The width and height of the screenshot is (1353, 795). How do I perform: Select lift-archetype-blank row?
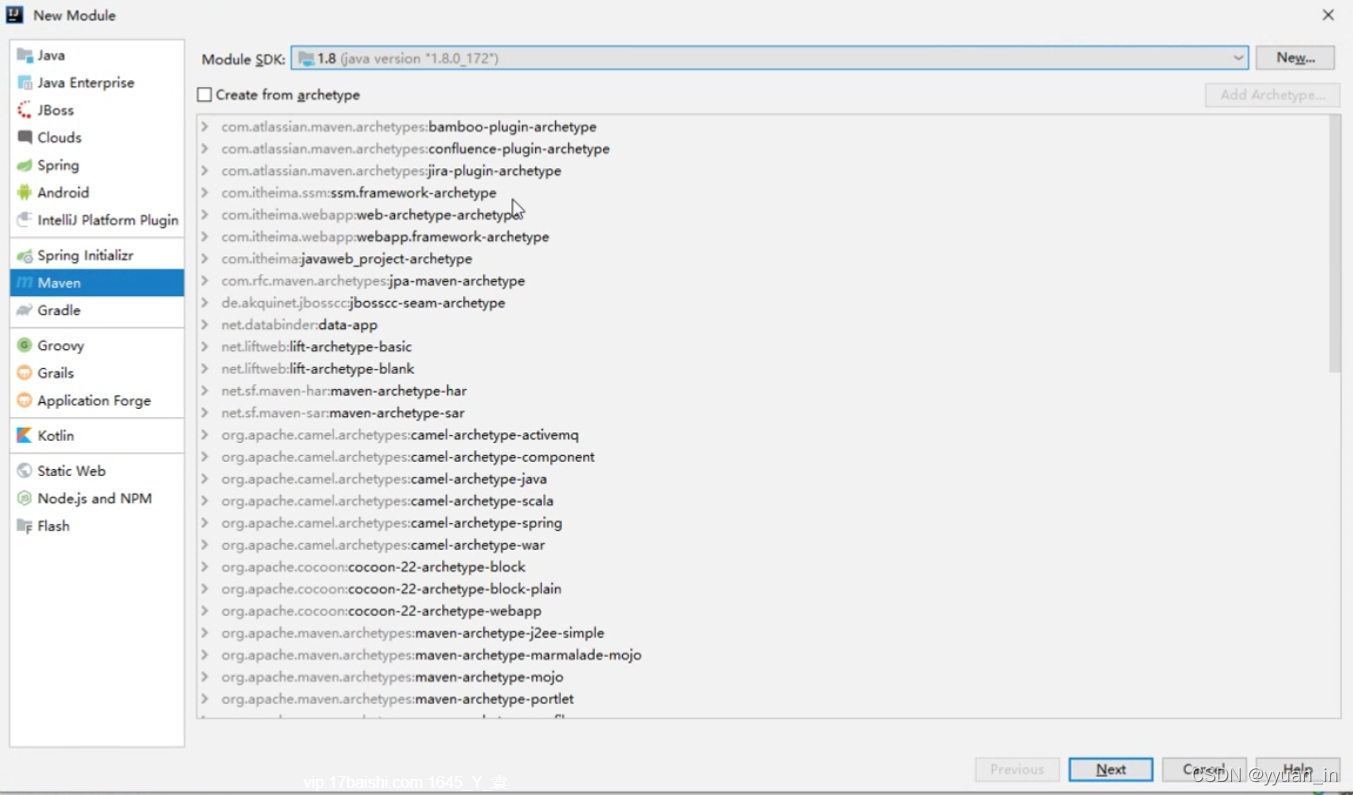(763, 369)
